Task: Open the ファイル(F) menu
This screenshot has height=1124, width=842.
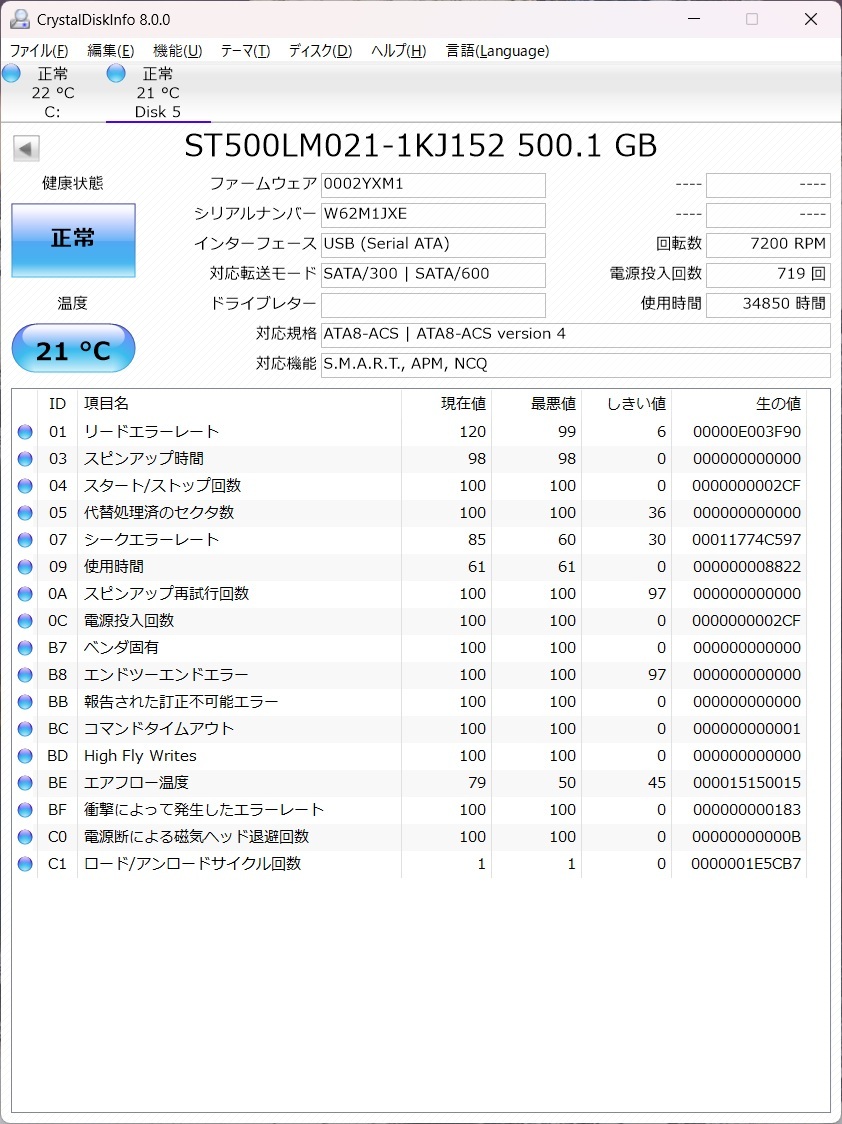Action: [x=39, y=51]
